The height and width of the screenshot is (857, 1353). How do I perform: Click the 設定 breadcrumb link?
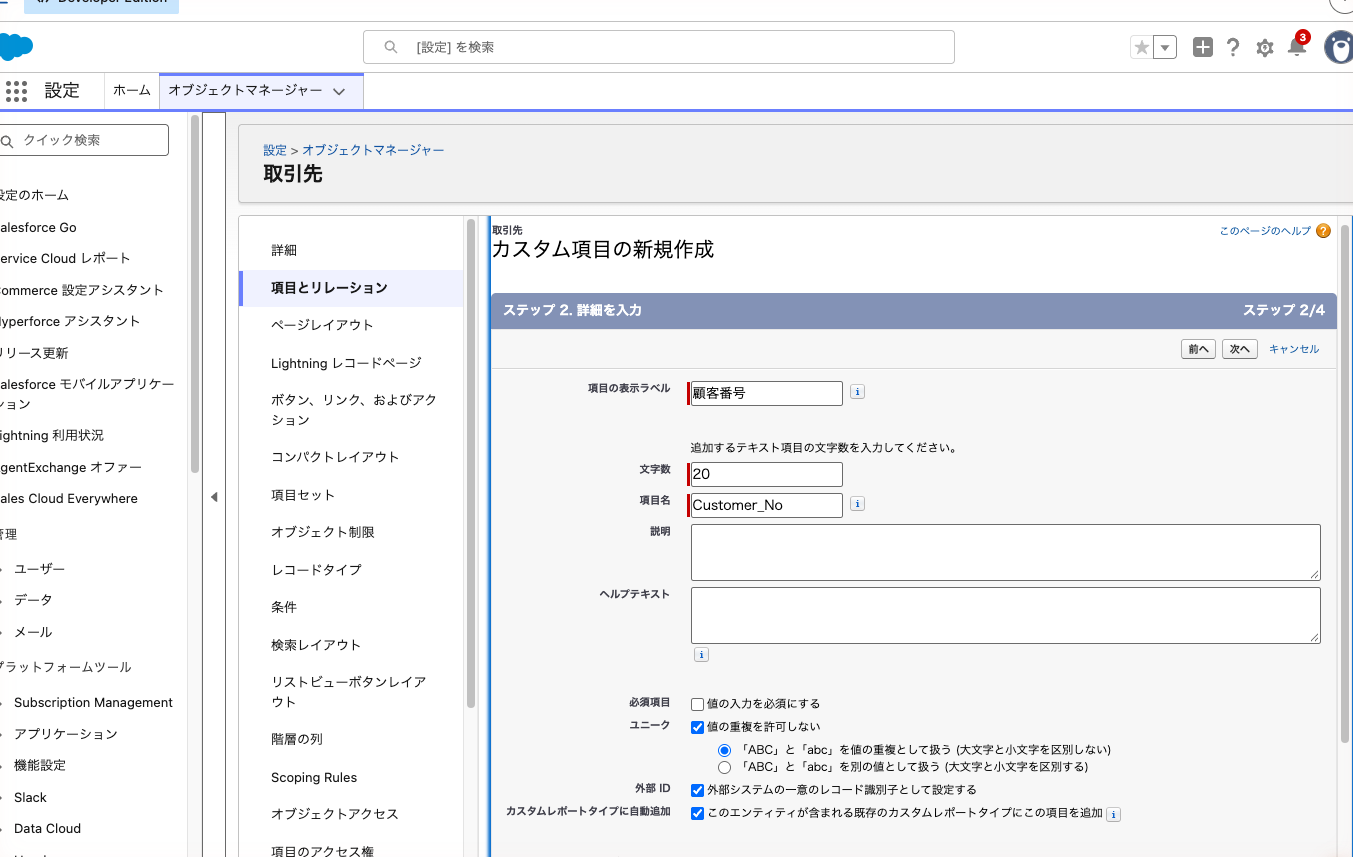[x=275, y=150]
